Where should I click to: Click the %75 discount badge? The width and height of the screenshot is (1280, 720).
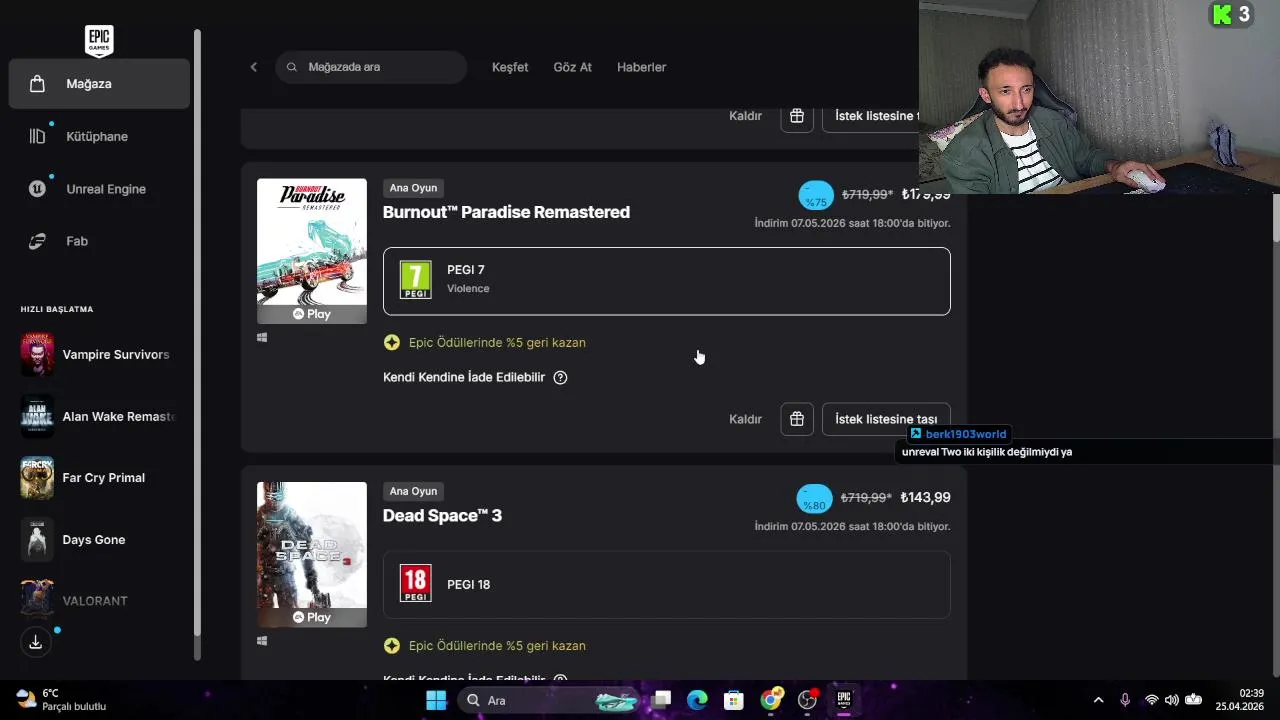click(x=816, y=196)
